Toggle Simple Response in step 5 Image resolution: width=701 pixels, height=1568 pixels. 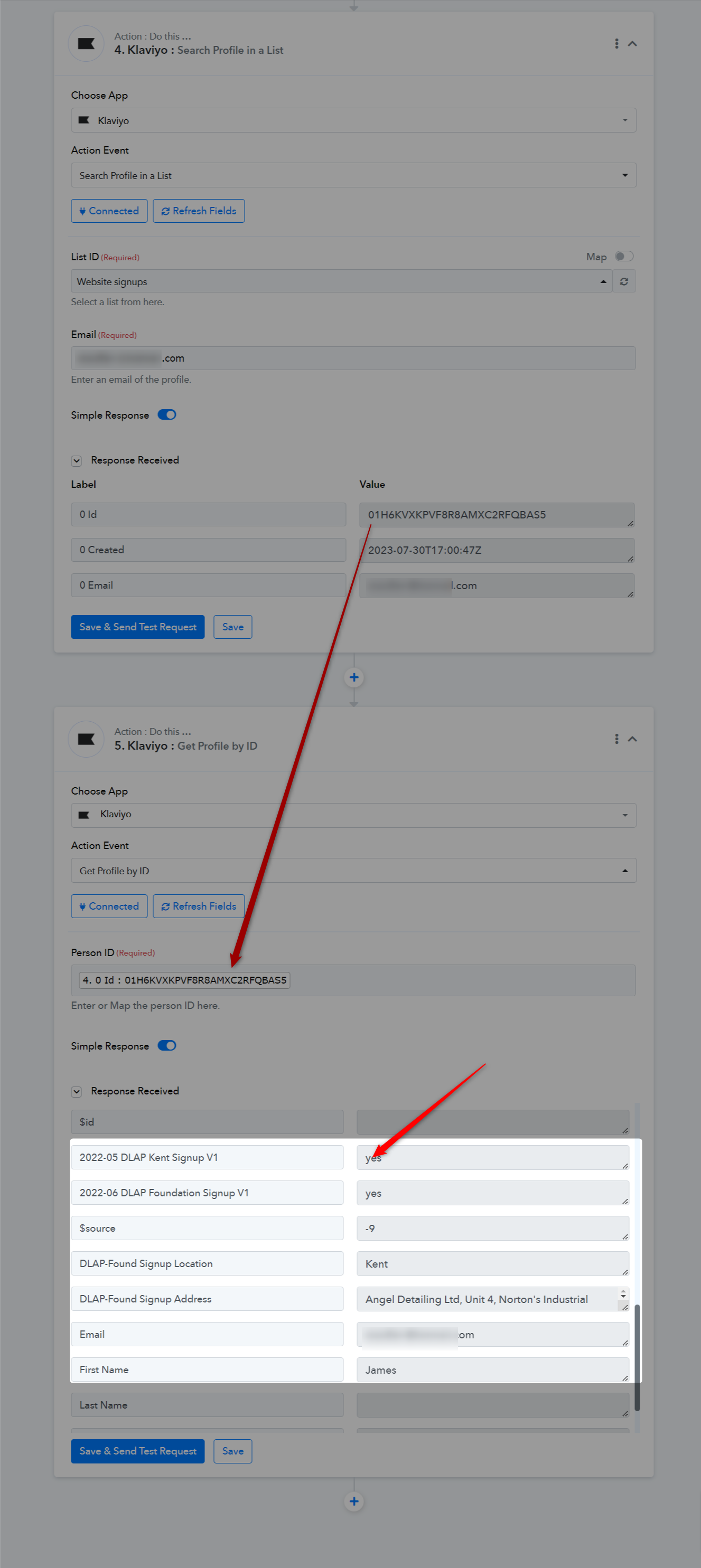167,1046
